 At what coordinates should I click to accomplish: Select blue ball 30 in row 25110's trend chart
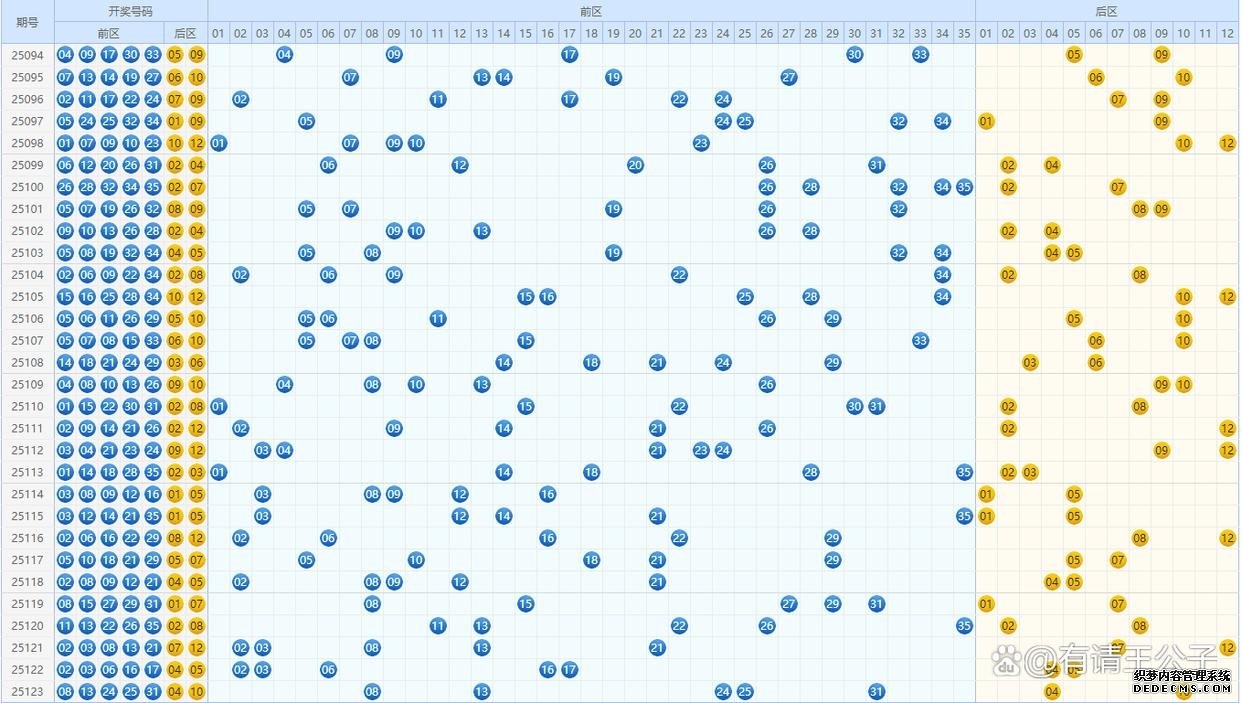point(854,406)
